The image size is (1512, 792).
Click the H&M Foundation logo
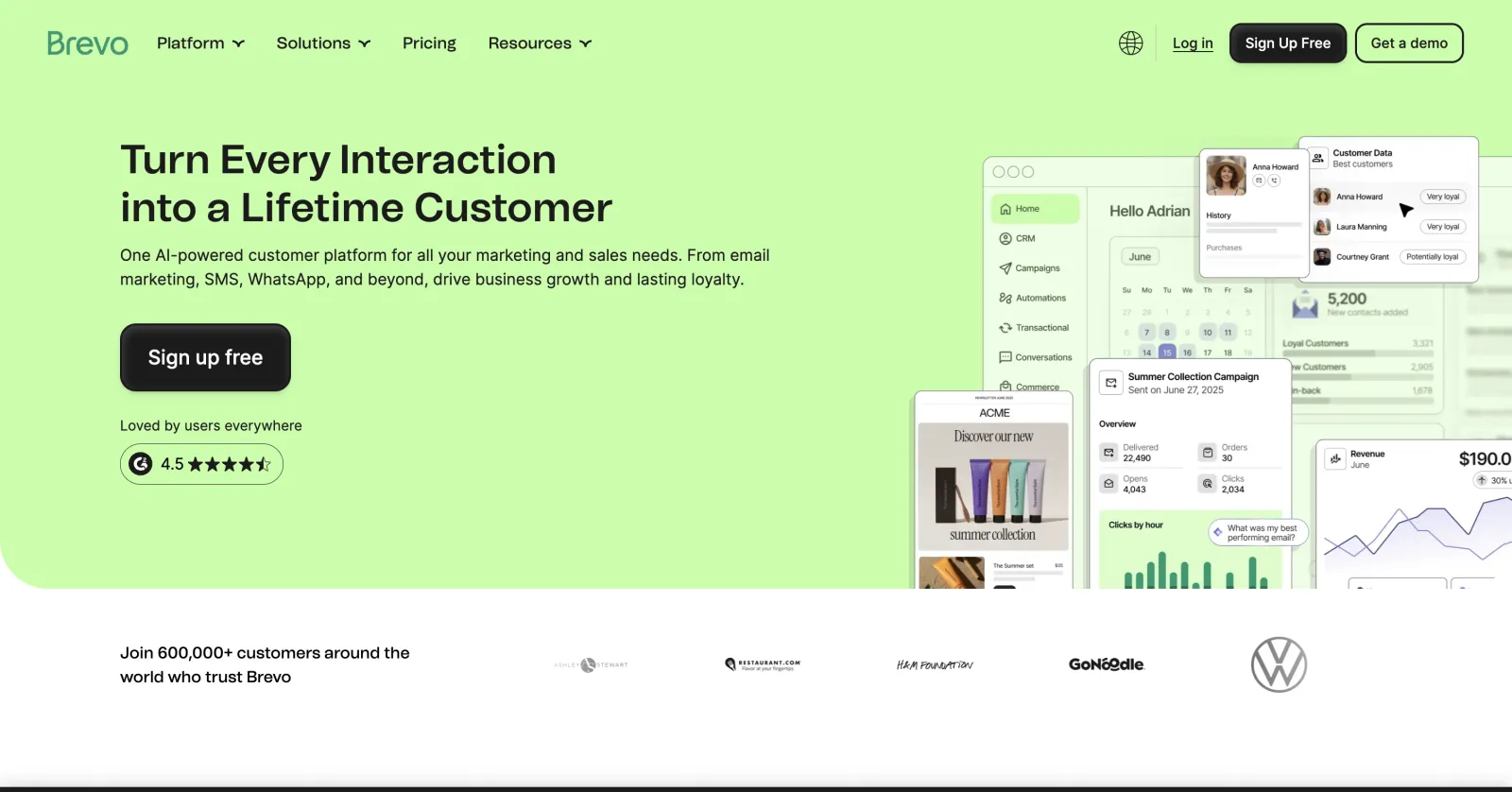(x=935, y=665)
